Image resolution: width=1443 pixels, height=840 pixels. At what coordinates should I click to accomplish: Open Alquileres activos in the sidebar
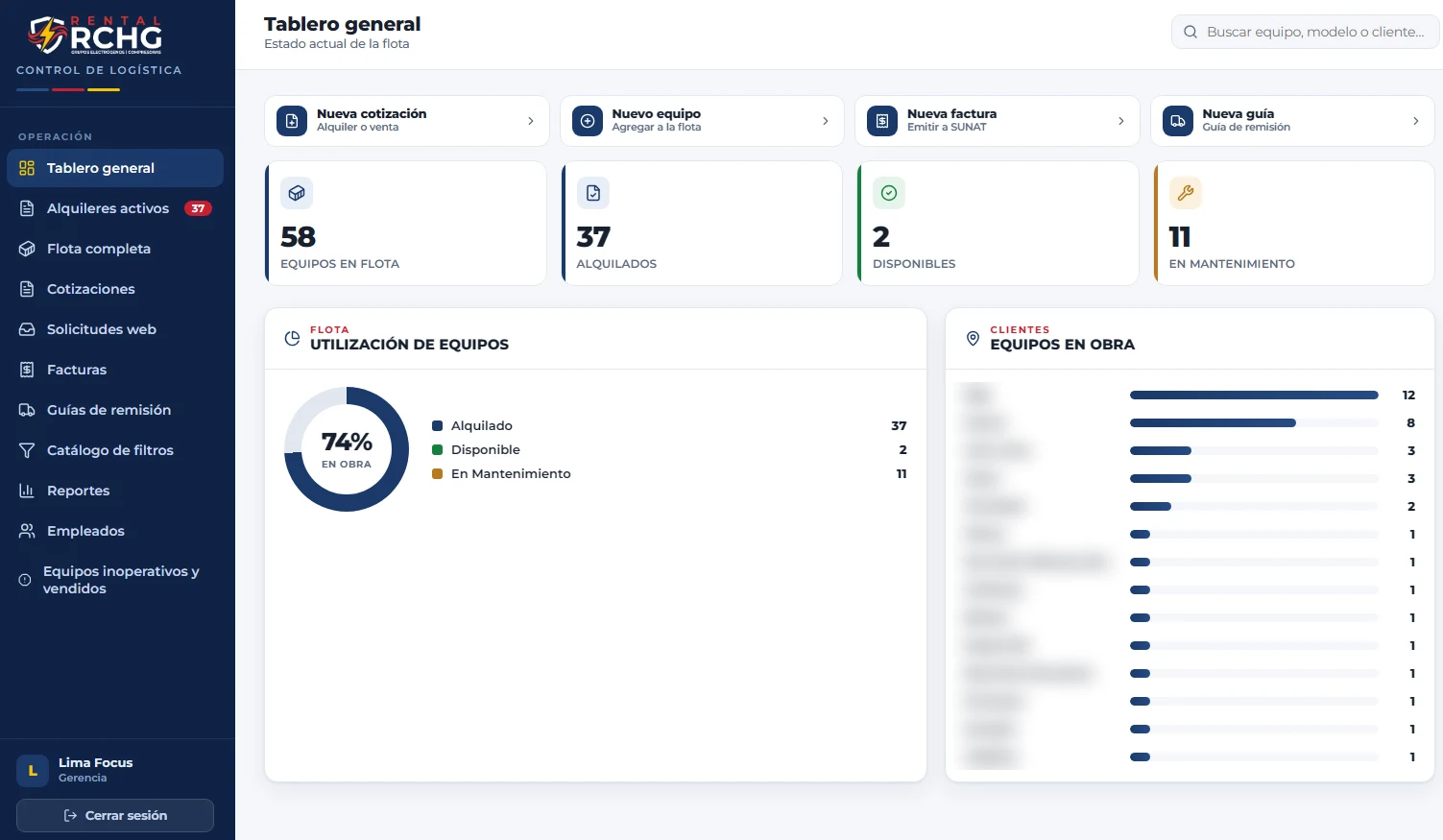[x=115, y=208]
